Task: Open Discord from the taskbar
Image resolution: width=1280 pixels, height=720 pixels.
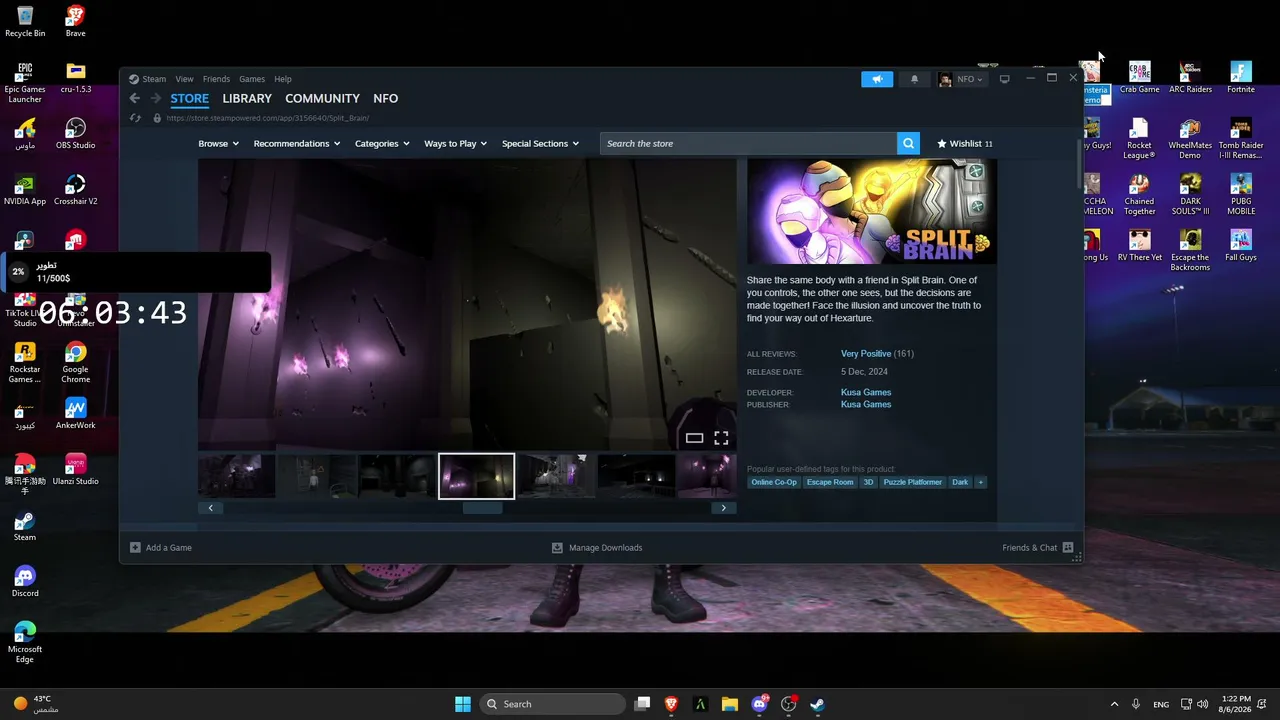Action: (x=759, y=704)
